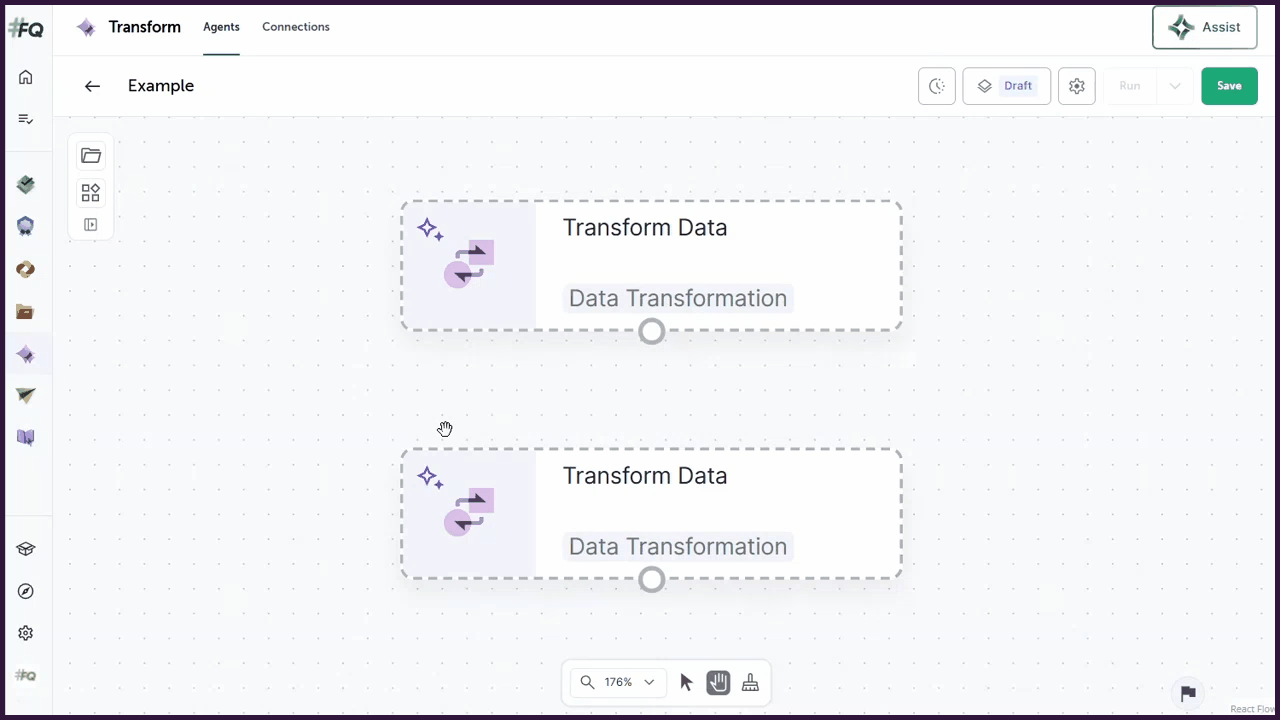Viewport: 1280px width, 720px height.
Task: Click the flag icon at bottom right
Action: tap(1188, 693)
